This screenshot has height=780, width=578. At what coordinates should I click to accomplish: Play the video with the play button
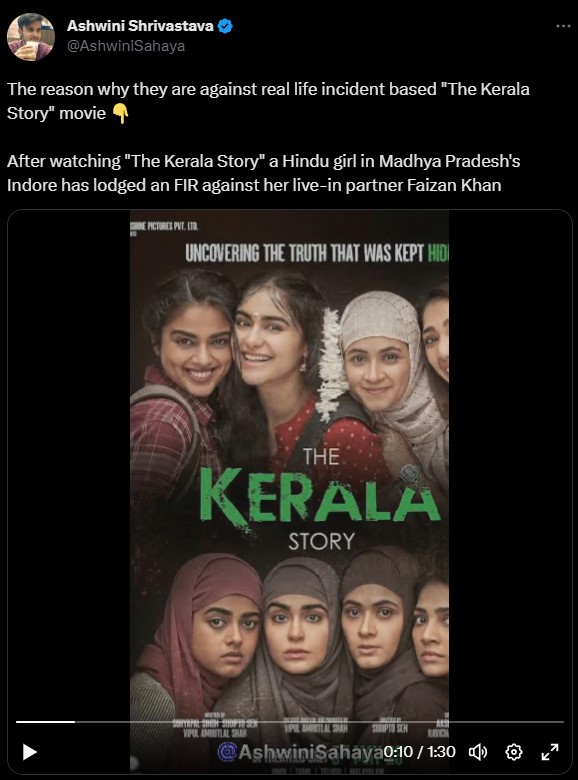pyautogui.click(x=30, y=752)
